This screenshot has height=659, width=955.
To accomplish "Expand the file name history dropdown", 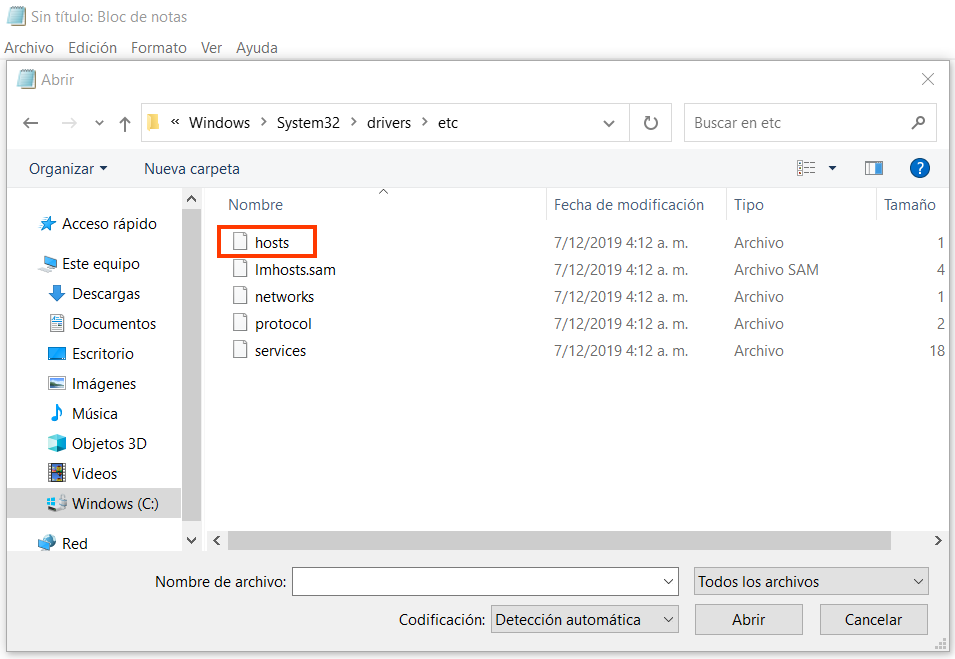I will point(668,581).
